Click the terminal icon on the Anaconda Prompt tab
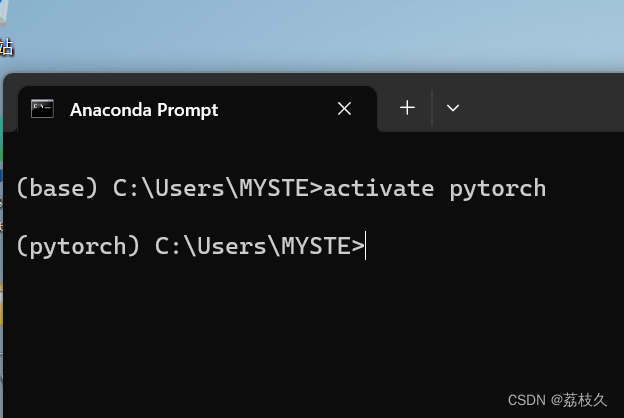Screen dimensions: 624x418 tap(42, 109)
